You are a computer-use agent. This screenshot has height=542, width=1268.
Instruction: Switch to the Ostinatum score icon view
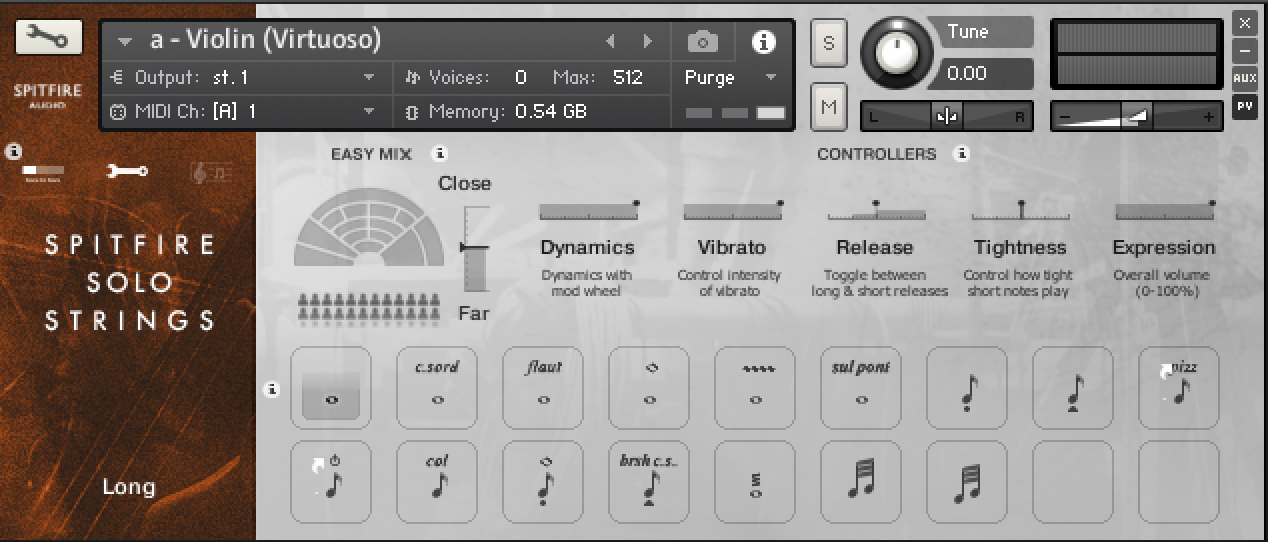coord(212,173)
